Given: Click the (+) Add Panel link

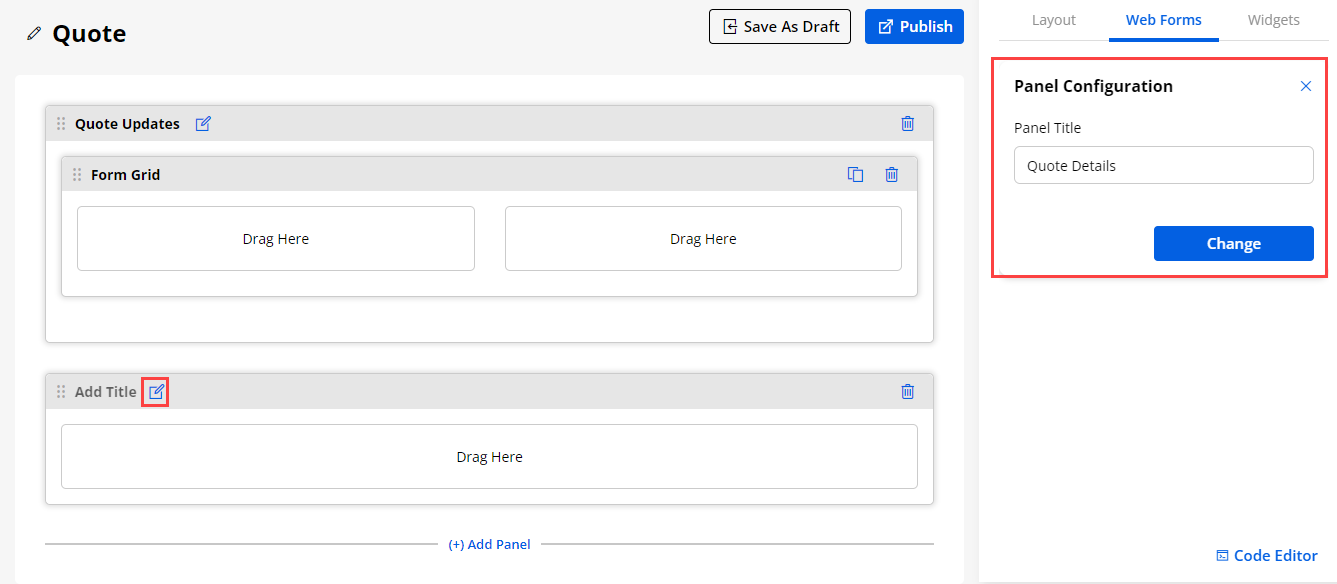Looking at the screenshot, I should (489, 545).
